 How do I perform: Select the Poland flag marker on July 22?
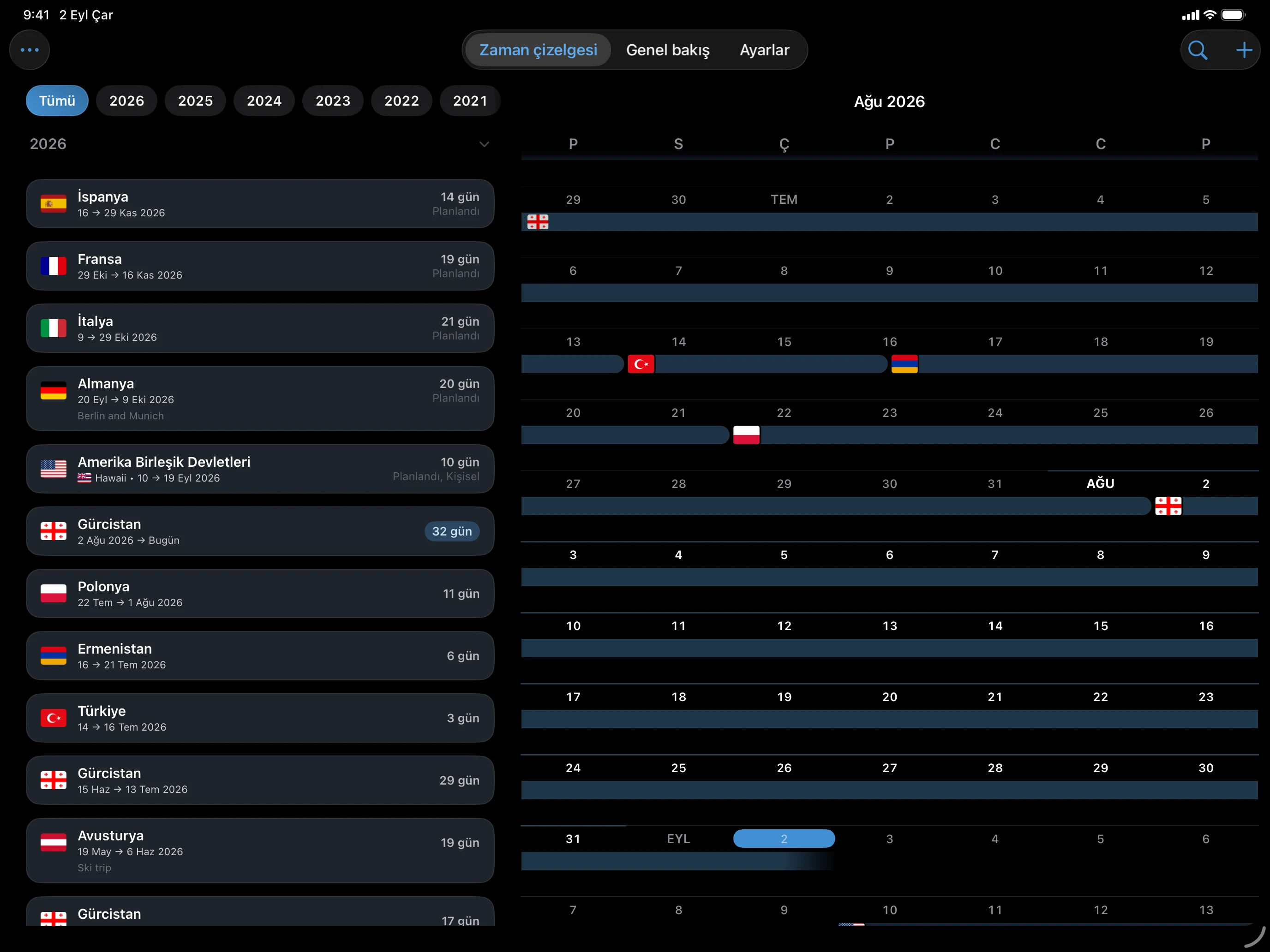point(746,435)
